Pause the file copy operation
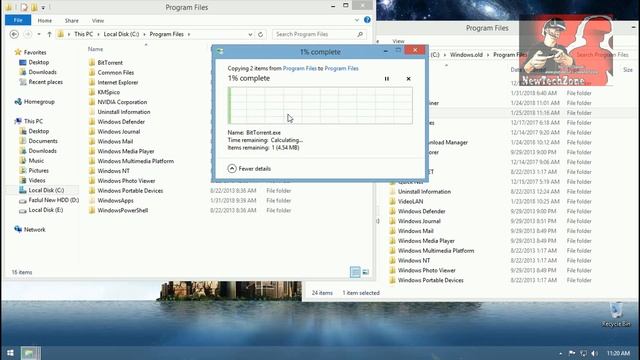This screenshot has width=640, height=360. 387,79
